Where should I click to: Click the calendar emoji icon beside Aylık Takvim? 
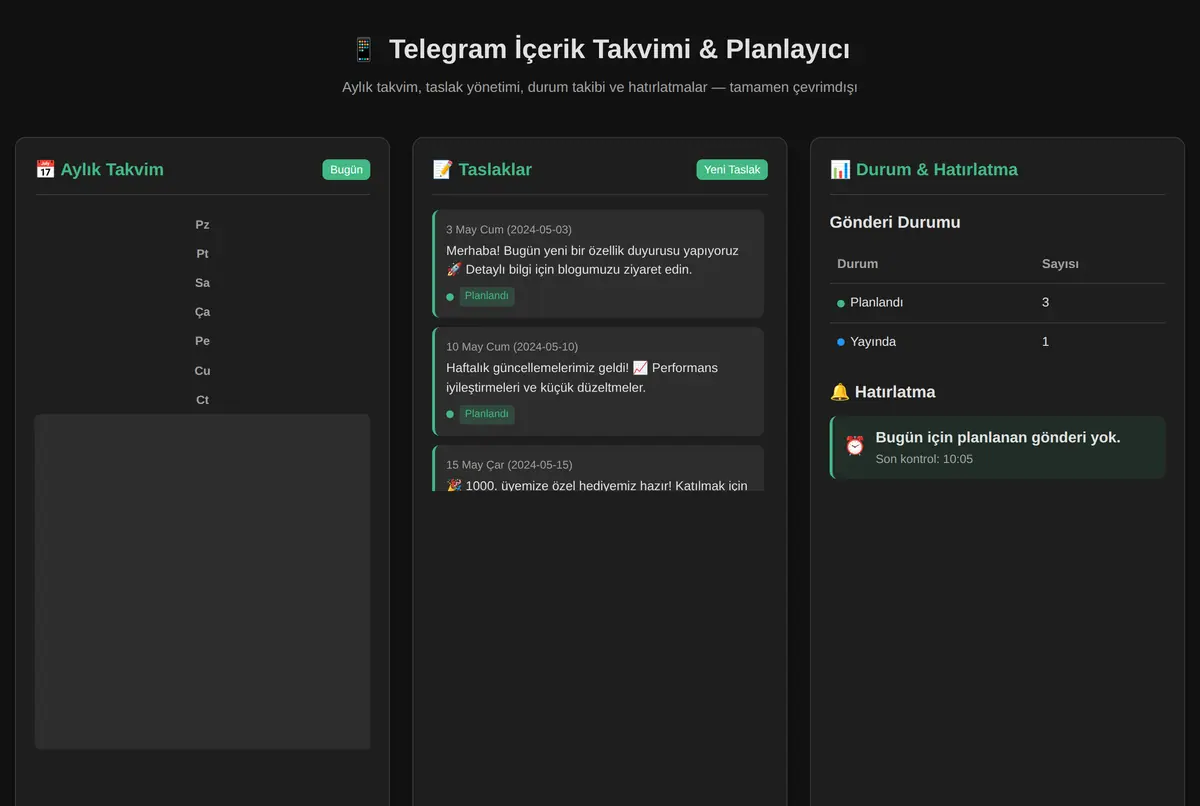45,169
